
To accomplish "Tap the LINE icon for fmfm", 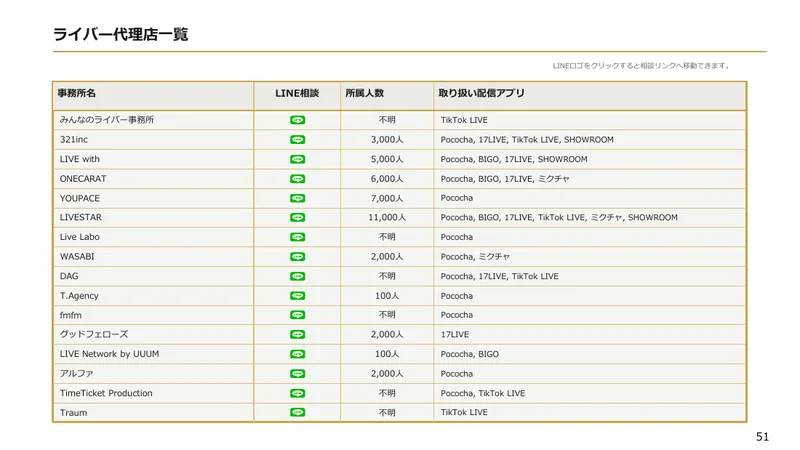I will coord(297,315).
